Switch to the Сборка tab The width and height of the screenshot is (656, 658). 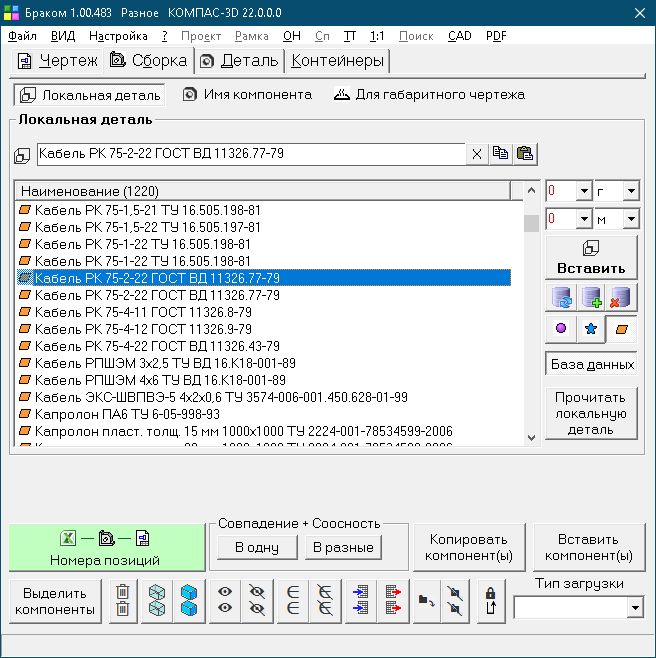point(148,60)
